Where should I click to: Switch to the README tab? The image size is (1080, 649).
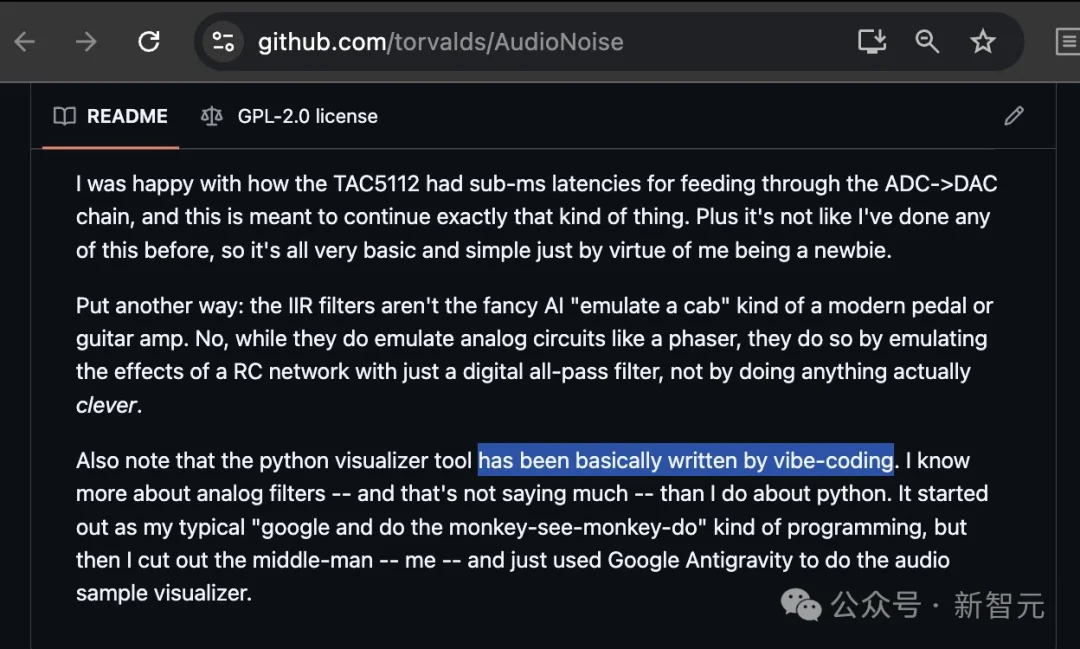pos(126,116)
